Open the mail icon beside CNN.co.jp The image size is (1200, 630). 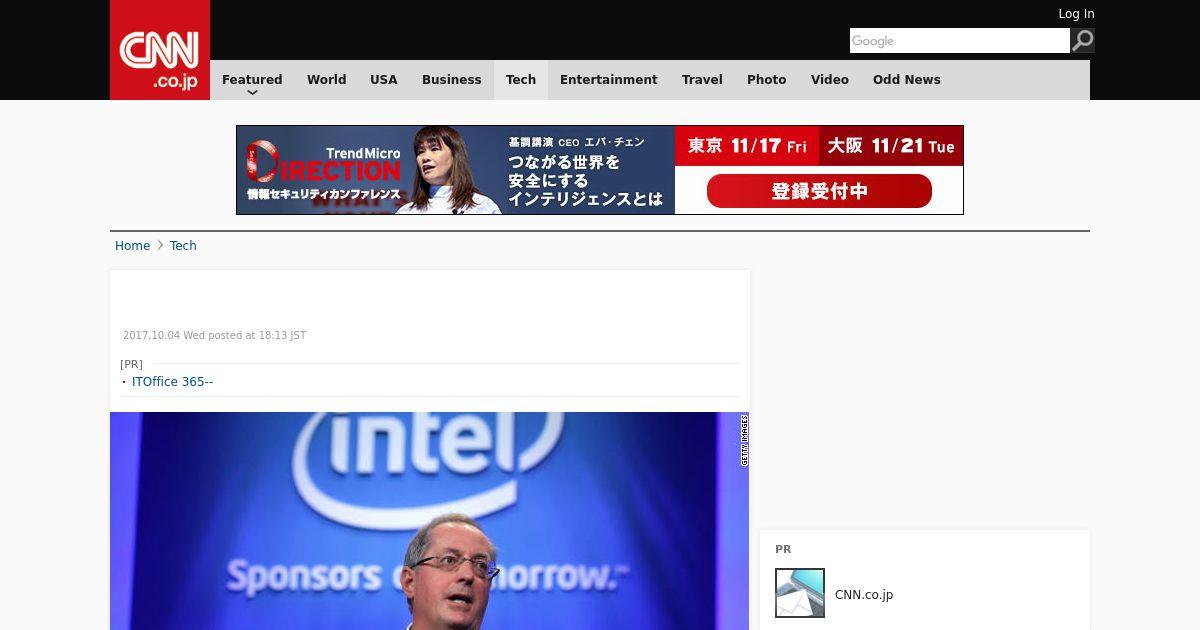(x=800, y=593)
